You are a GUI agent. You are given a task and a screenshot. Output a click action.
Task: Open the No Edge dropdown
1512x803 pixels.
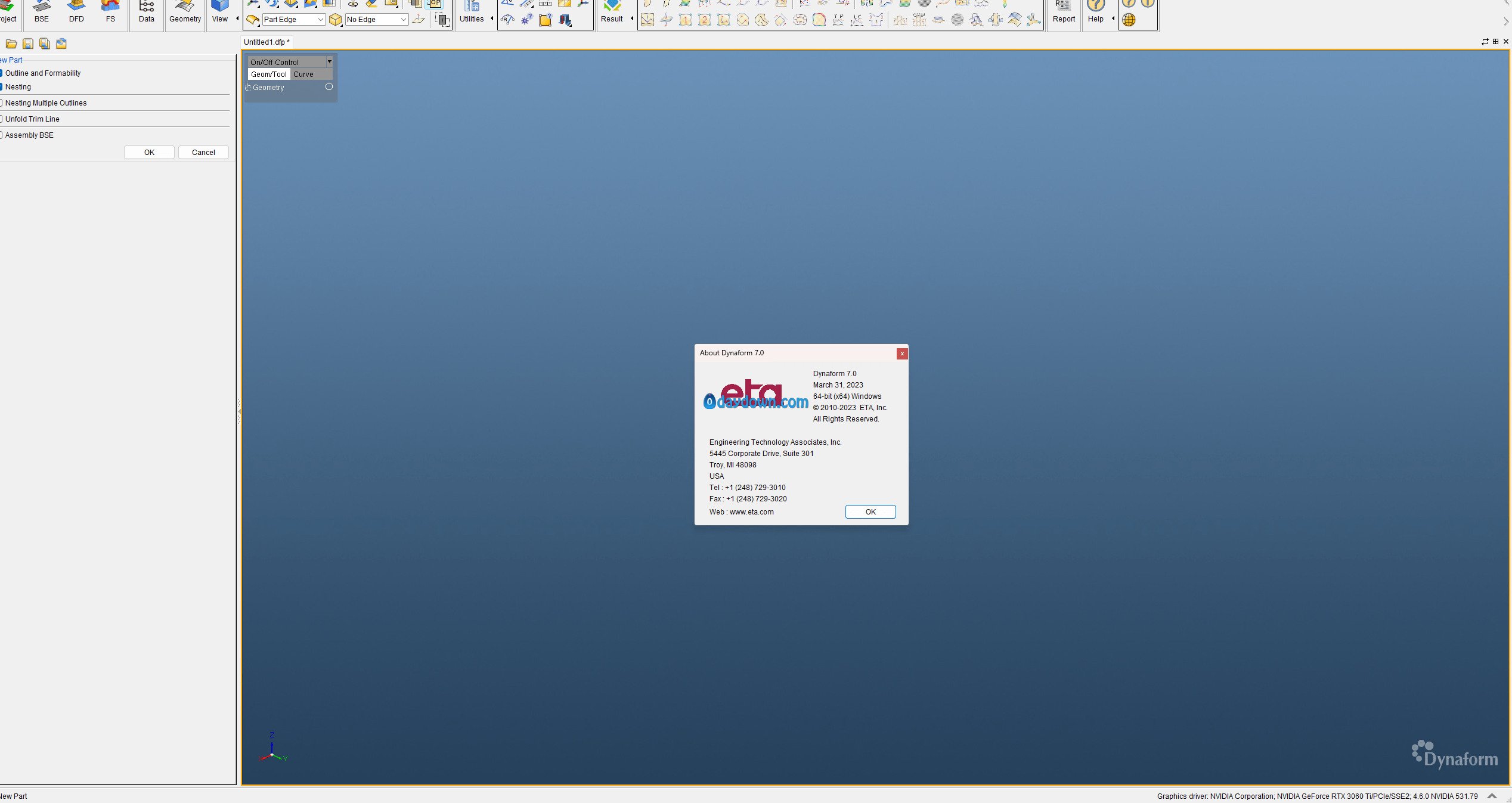(x=377, y=20)
